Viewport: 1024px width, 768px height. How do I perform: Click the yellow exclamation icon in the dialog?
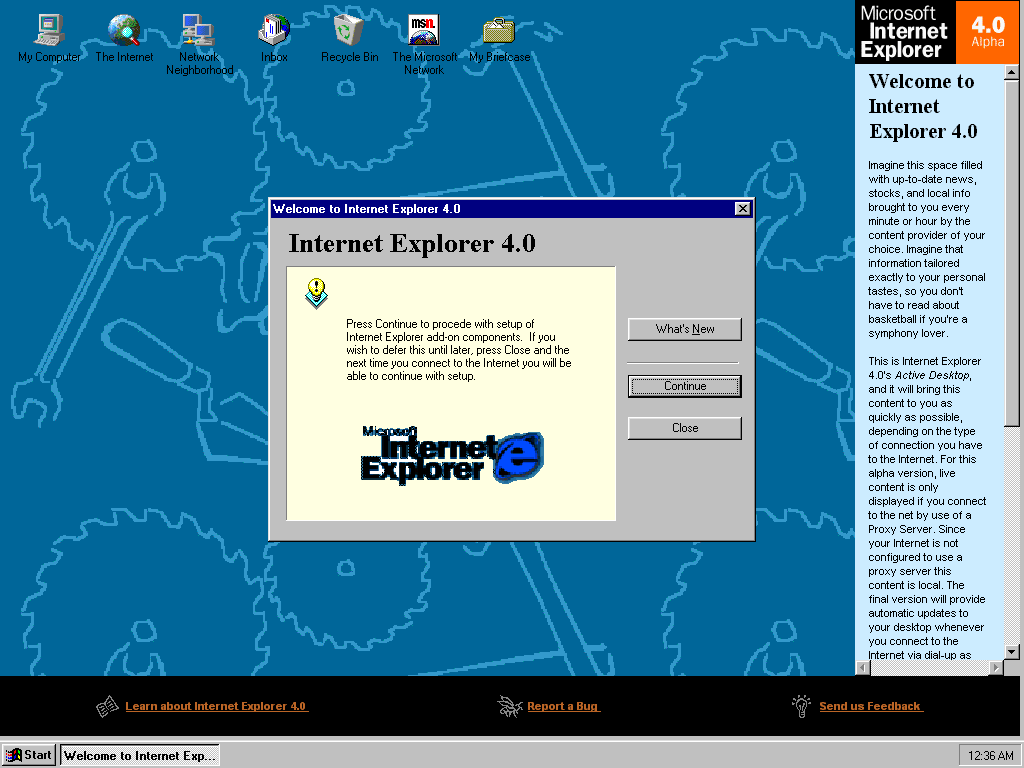pyautogui.click(x=316, y=293)
